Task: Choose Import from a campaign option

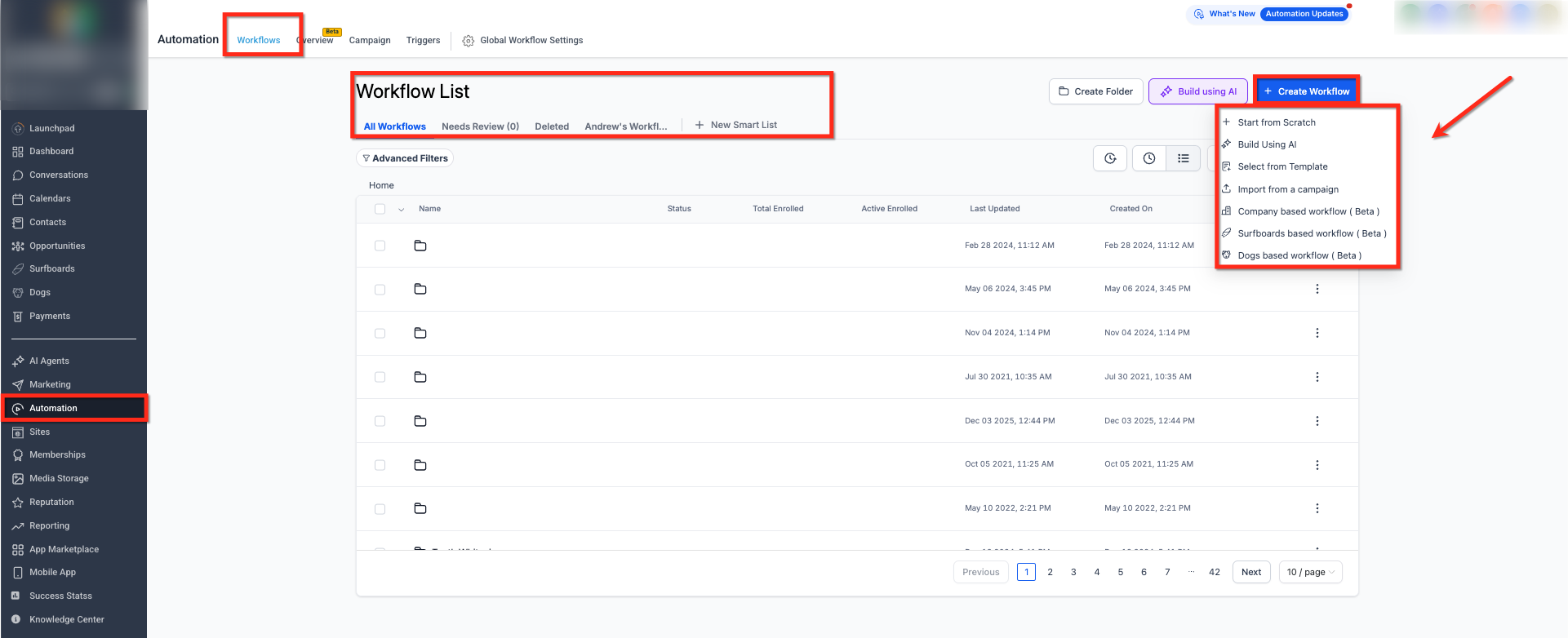Action: click(x=1288, y=189)
